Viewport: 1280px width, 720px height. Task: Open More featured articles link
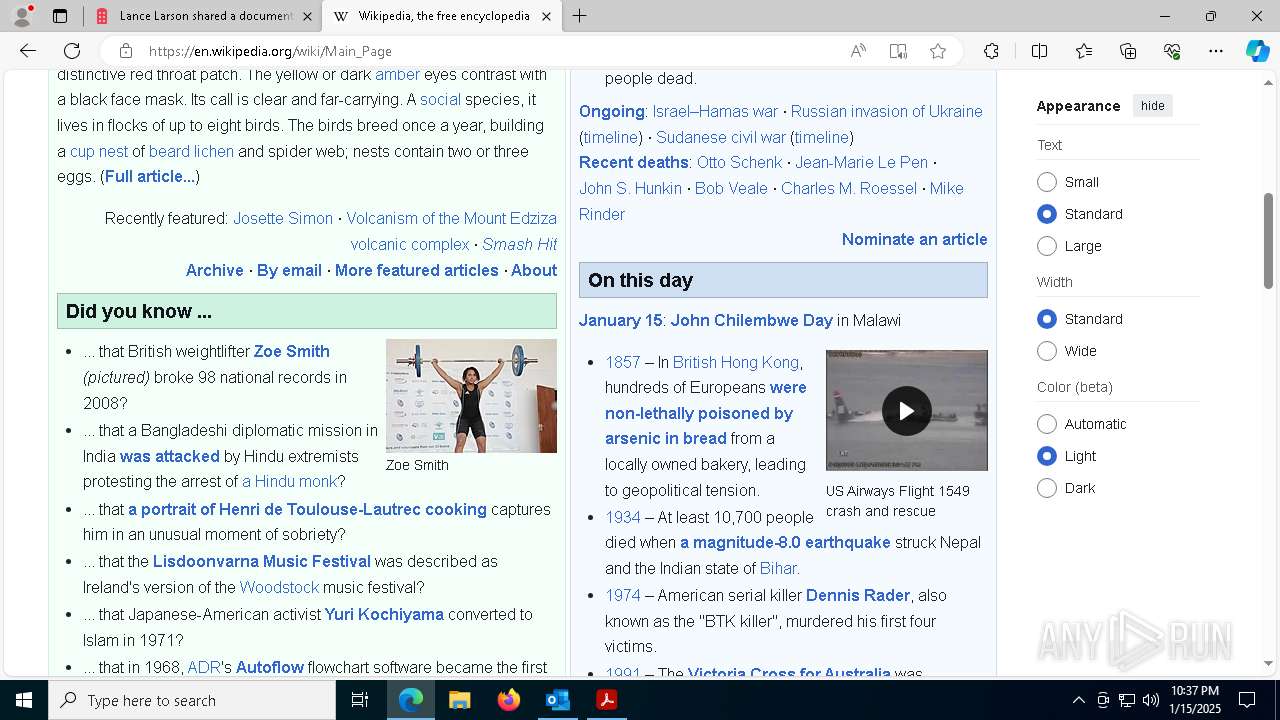coord(416,270)
